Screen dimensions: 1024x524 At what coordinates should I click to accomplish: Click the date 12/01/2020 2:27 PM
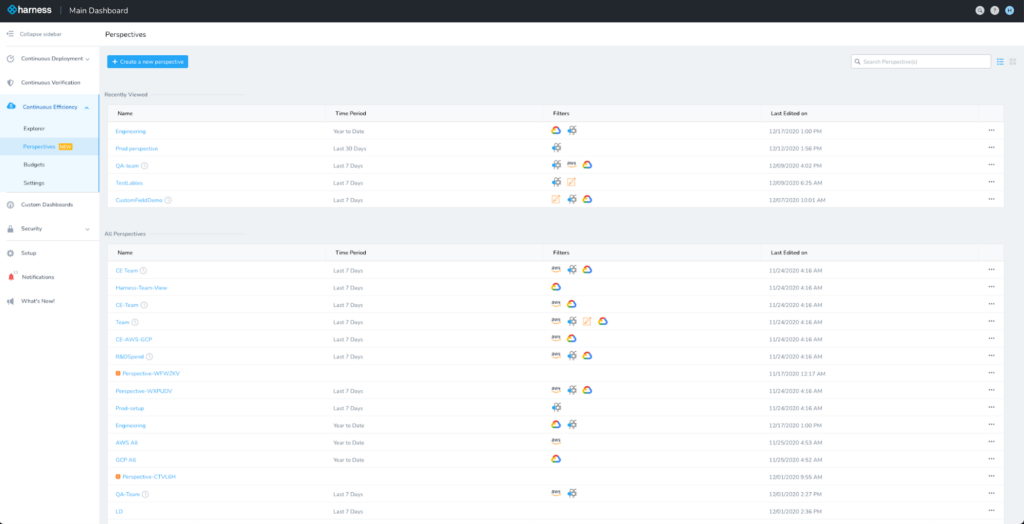pyautogui.click(x=796, y=494)
